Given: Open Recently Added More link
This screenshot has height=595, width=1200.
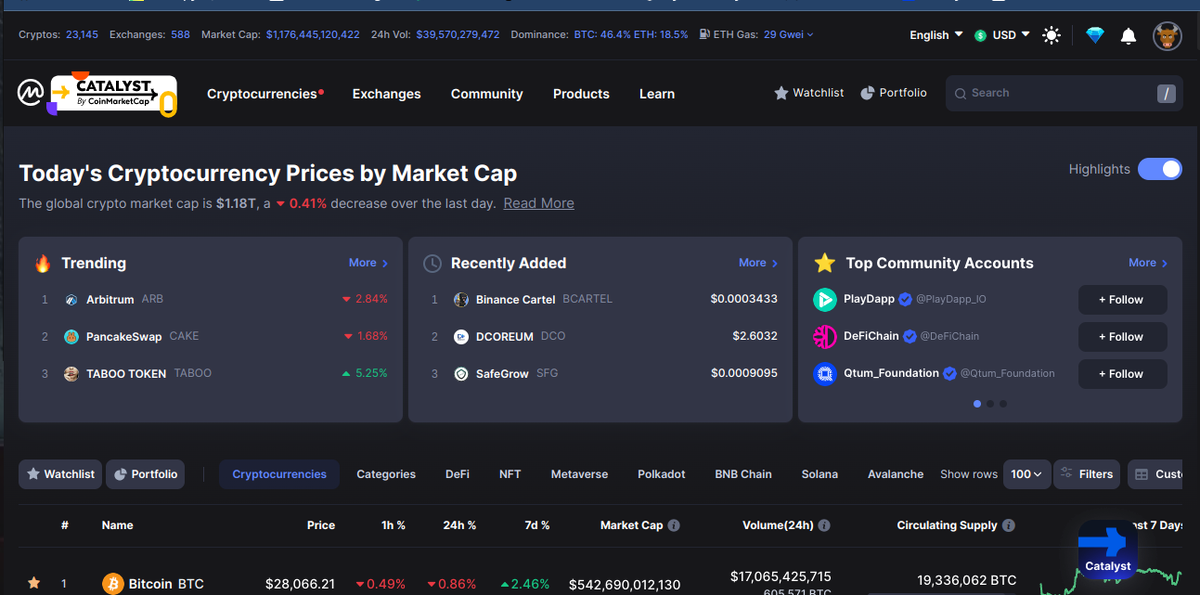Looking at the screenshot, I should 758,263.
